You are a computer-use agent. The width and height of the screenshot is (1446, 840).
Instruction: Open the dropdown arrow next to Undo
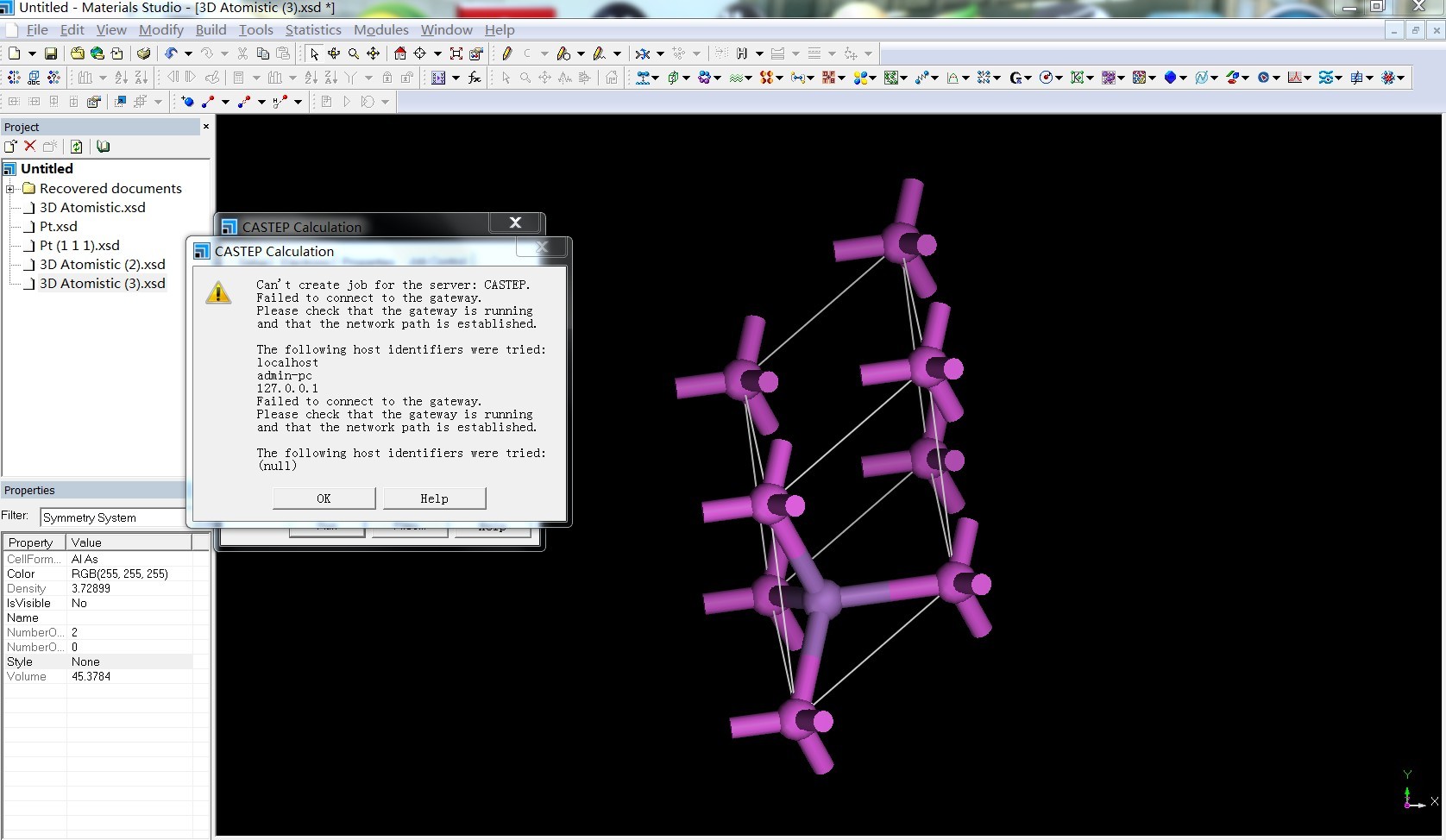188,53
